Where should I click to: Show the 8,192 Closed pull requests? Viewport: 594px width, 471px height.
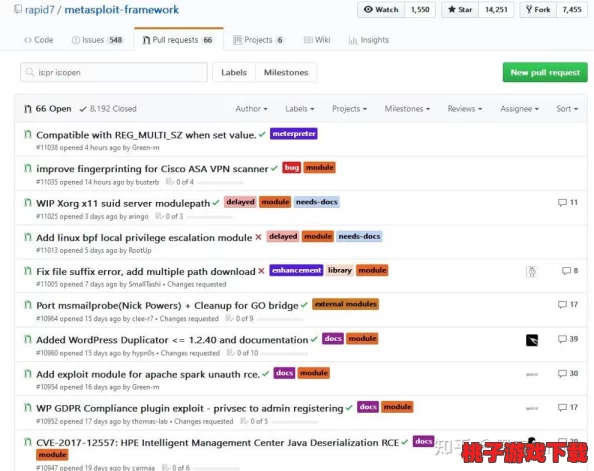pyautogui.click(x=108, y=109)
